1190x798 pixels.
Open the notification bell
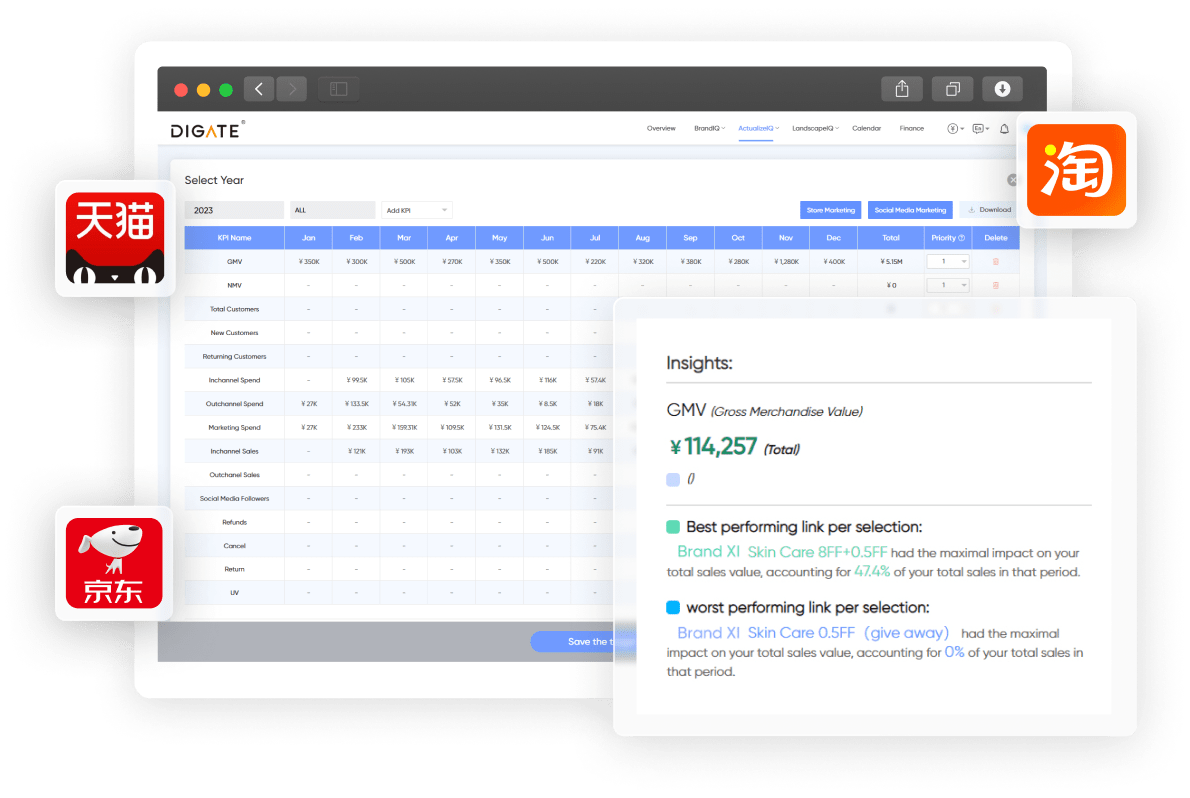(1004, 129)
